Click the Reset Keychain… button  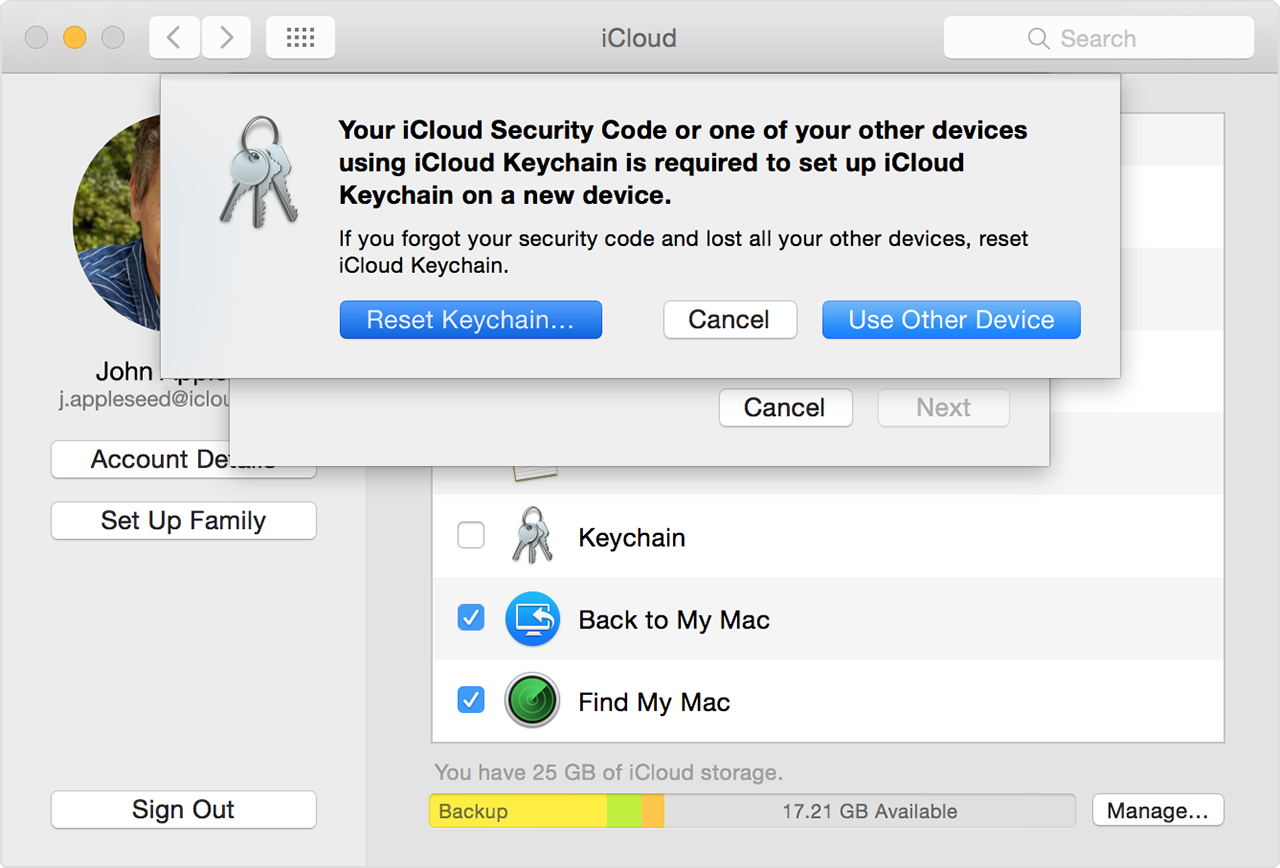pos(470,320)
